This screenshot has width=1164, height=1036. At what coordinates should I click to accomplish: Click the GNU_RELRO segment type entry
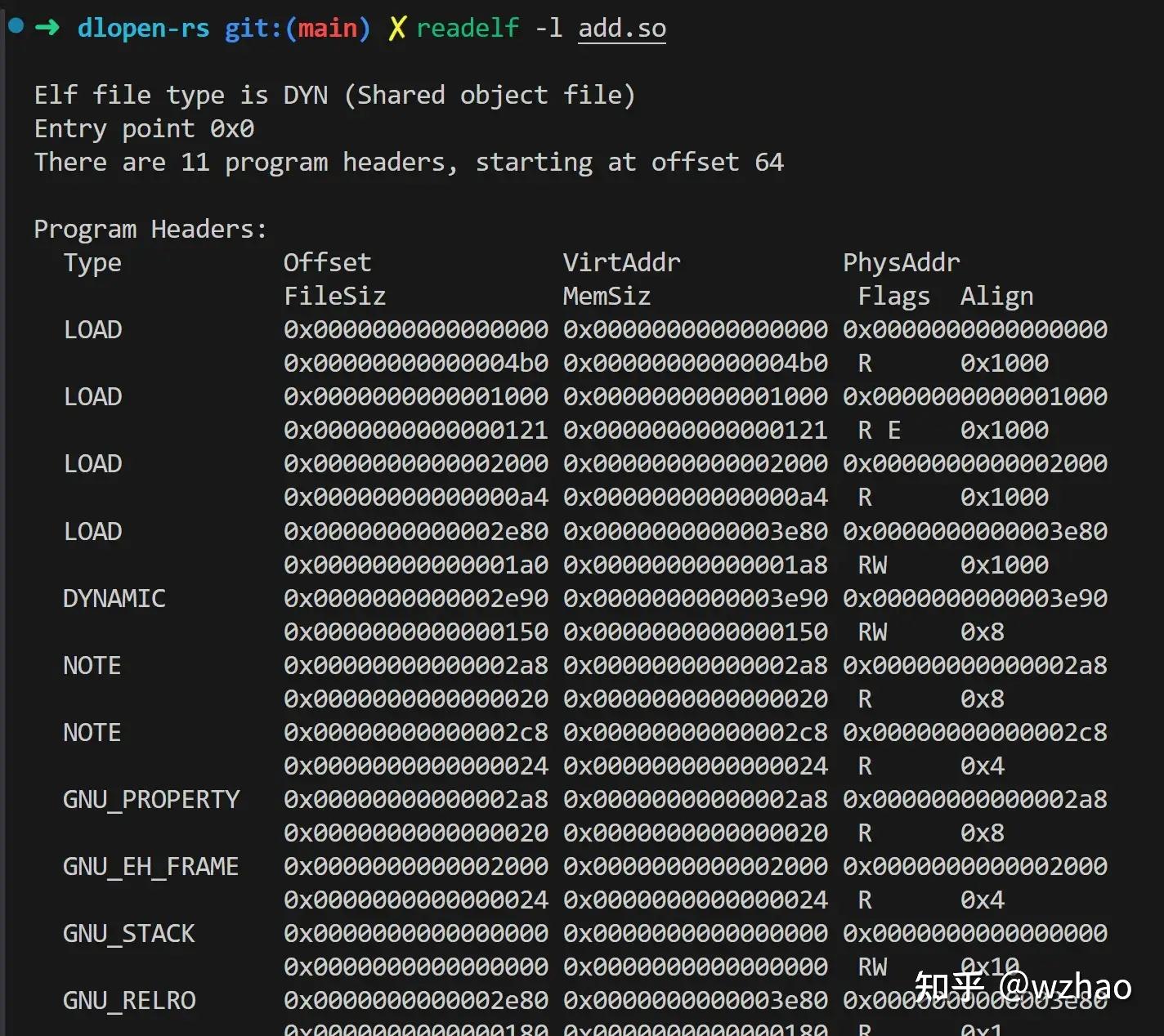129,1000
